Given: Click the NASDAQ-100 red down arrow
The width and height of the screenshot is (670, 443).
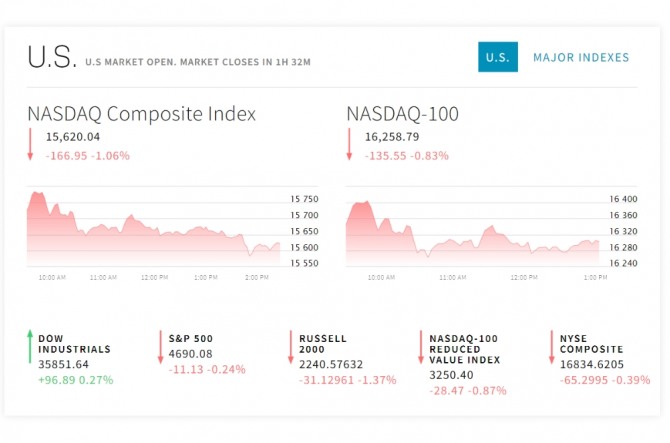Looking at the screenshot, I should click(349, 145).
